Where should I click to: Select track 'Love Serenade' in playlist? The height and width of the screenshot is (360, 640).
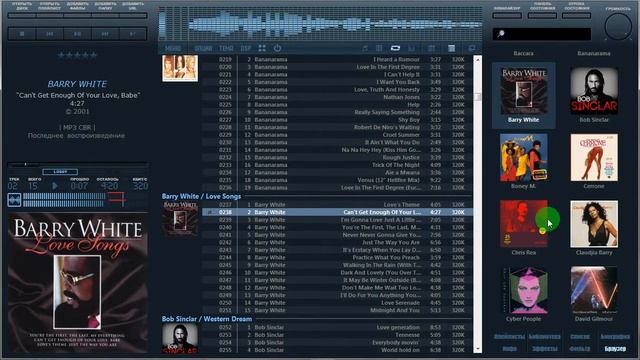(337, 303)
